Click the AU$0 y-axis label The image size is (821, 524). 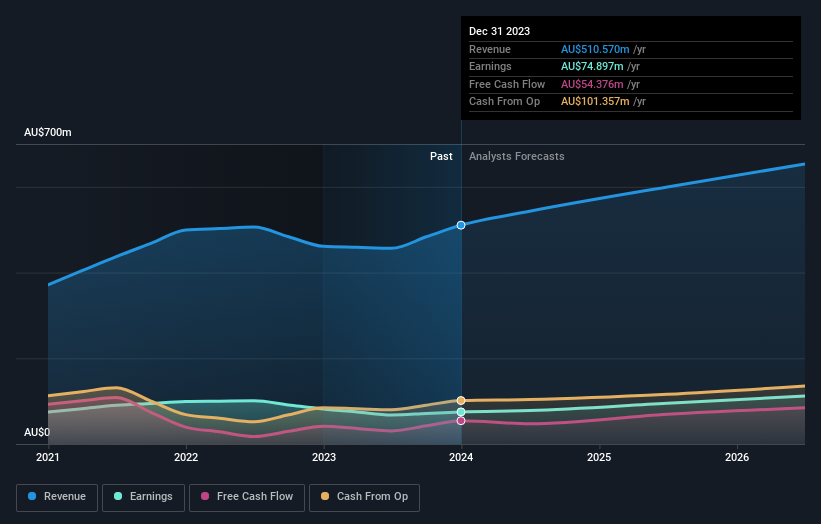tap(37, 432)
